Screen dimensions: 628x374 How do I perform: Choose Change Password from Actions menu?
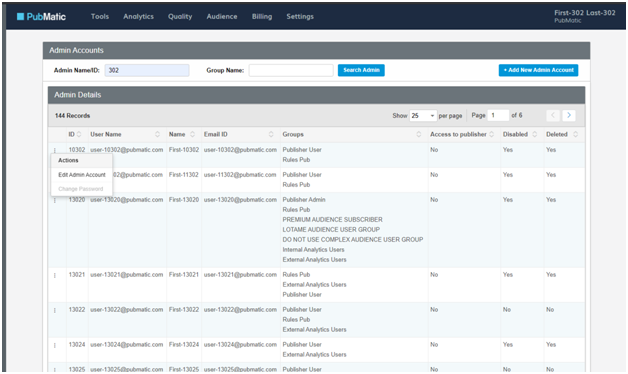point(81,189)
